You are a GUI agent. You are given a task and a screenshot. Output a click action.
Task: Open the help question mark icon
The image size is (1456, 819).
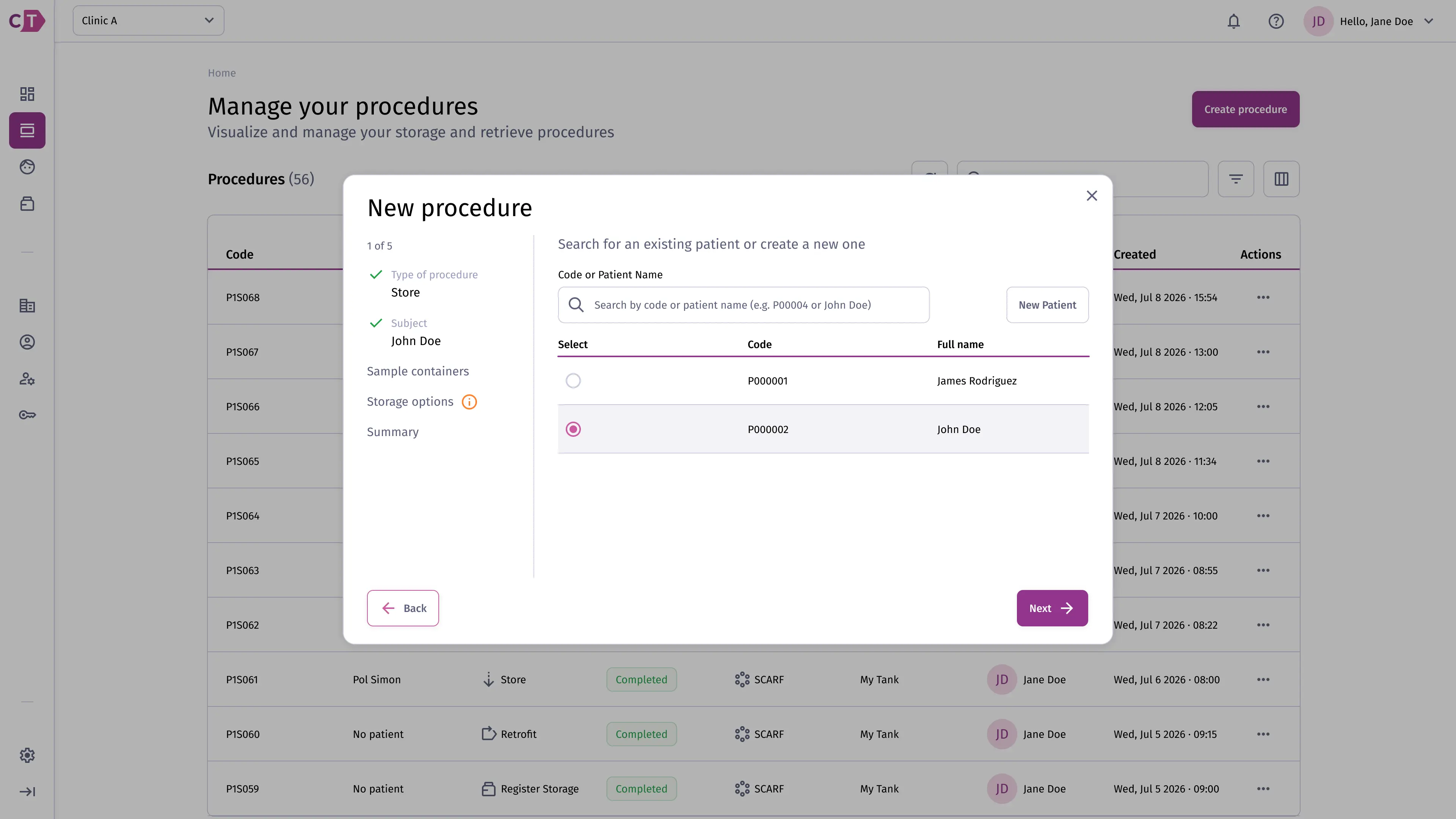[1276, 22]
